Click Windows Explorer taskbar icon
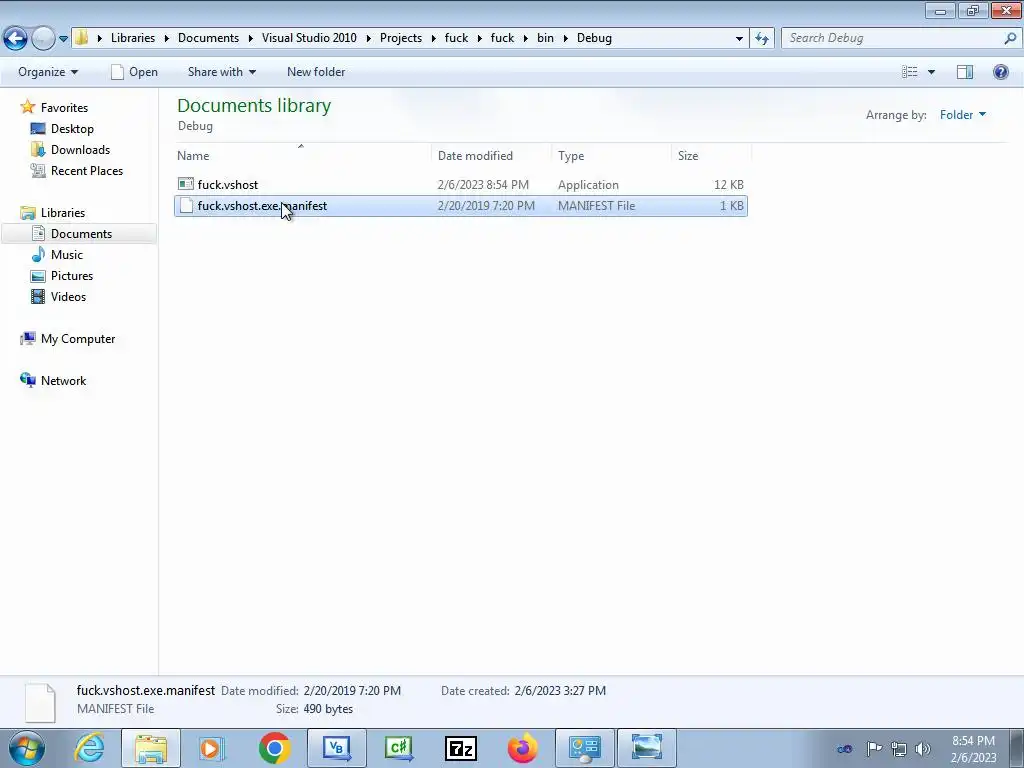This screenshot has width=1024, height=768. [151, 748]
